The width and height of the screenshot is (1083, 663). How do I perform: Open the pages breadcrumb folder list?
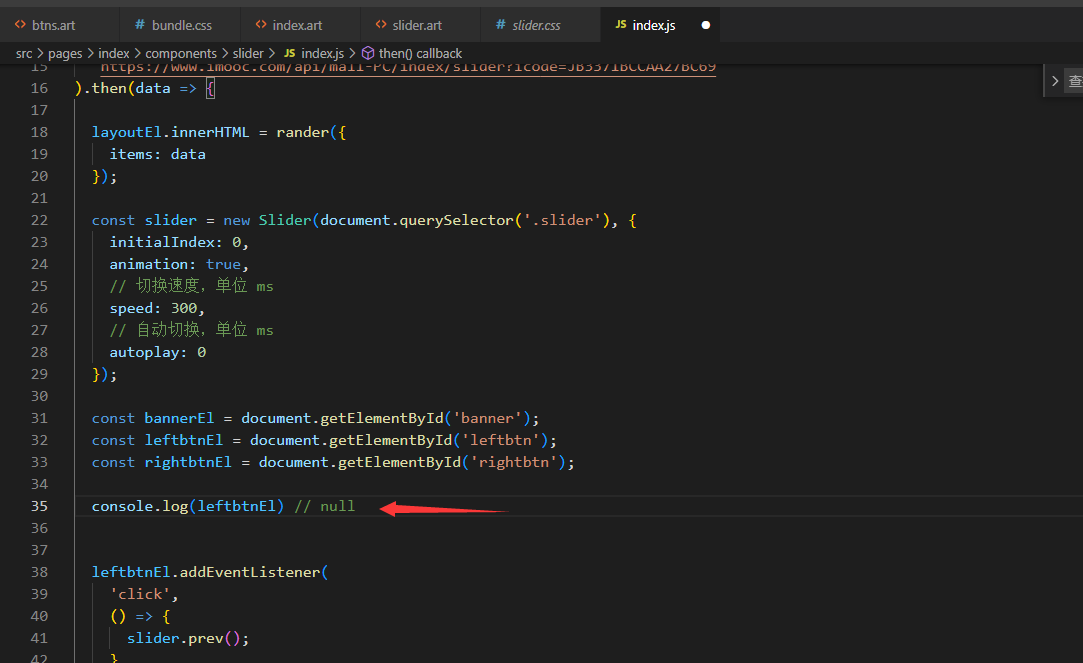click(65, 53)
